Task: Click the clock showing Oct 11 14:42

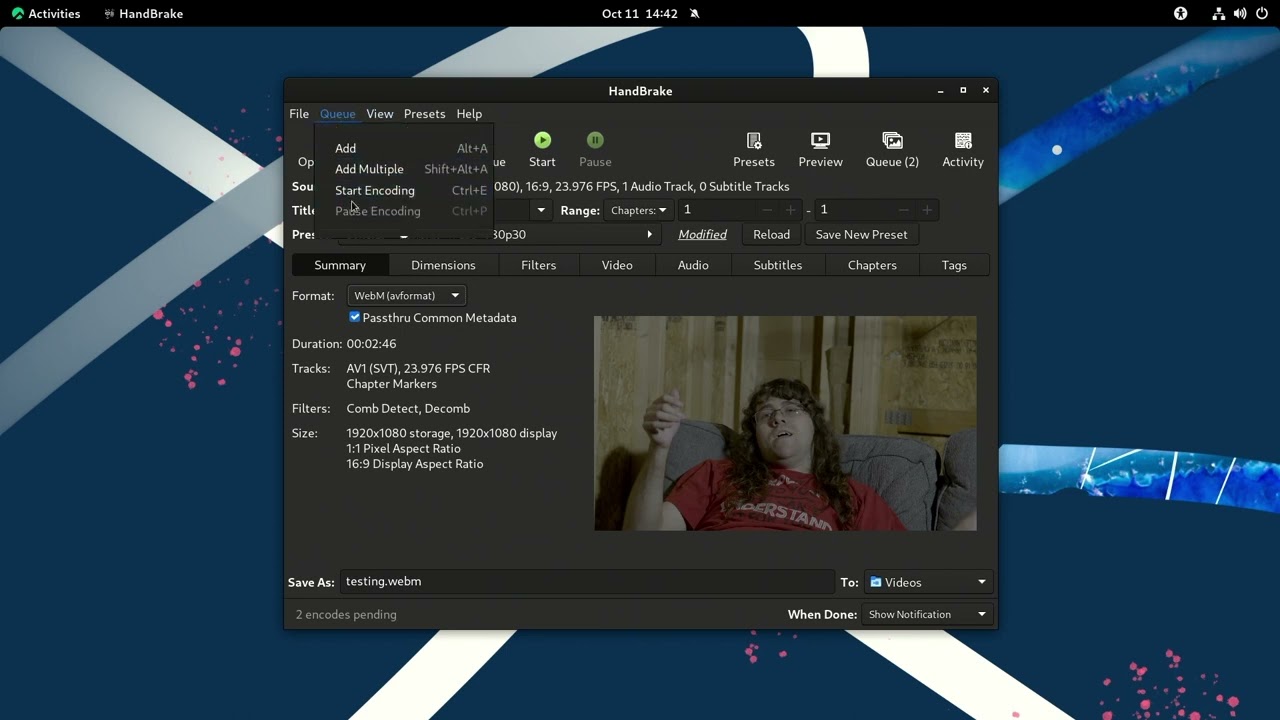Action: [x=640, y=14]
